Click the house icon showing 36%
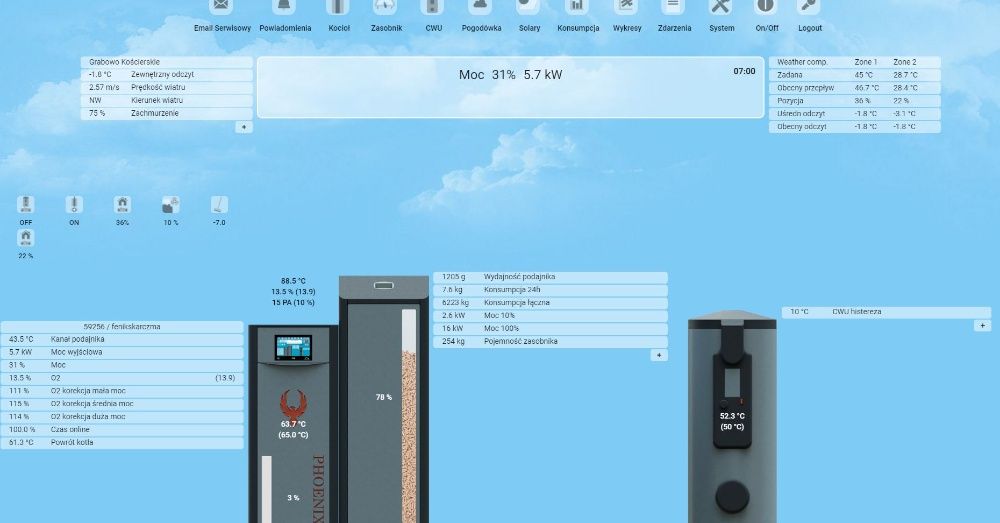This screenshot has width=1000, height=523. click(122, 205)
